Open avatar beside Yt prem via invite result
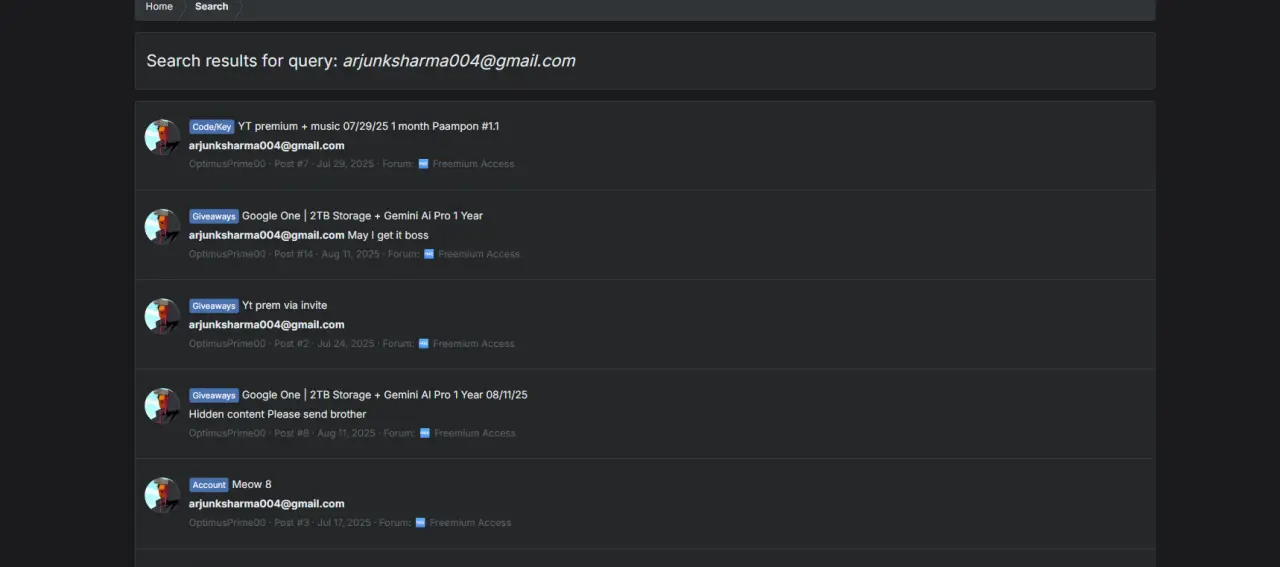Image resolution: width=1280 pixels, height=567 pixels. [x=162, y=316]
